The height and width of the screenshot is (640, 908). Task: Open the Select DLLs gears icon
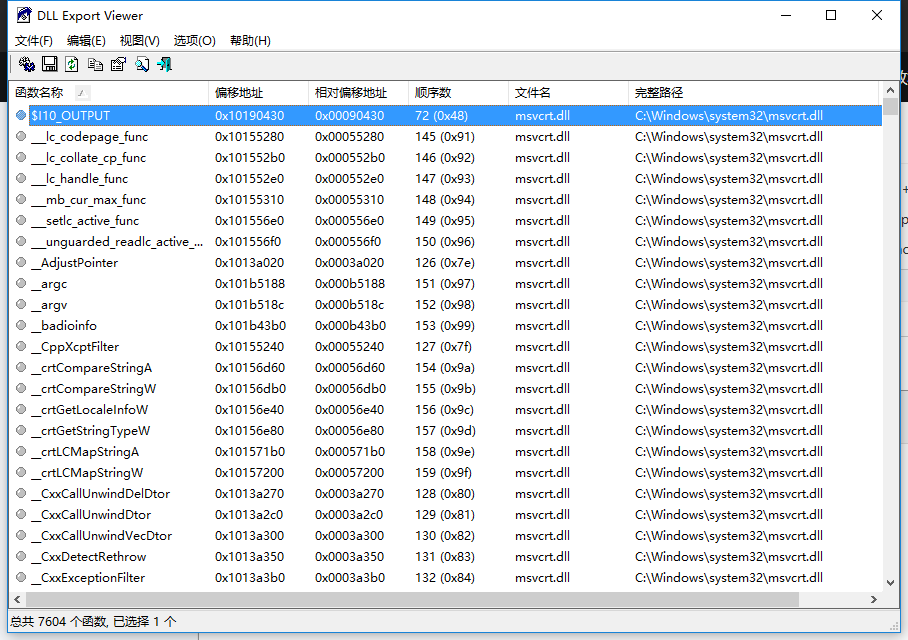point(27,64)
